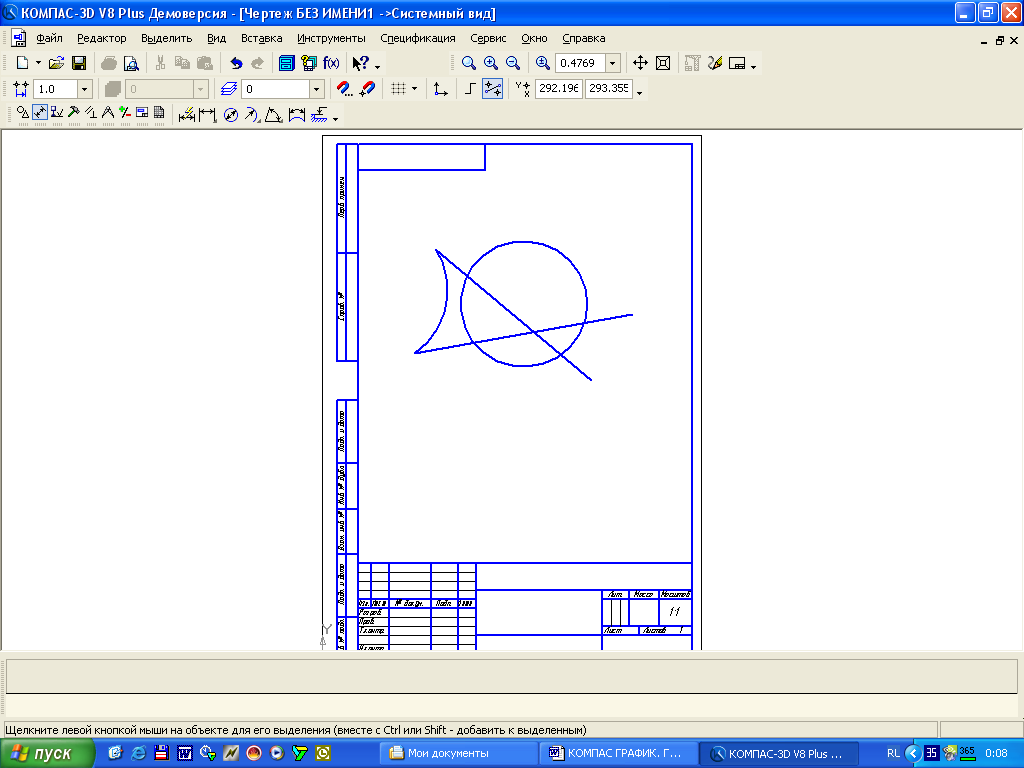Create a new document with the blank page icon
Image resolution: width=1024 pixels, height=768 pixels.
click(x=22, y=63)
